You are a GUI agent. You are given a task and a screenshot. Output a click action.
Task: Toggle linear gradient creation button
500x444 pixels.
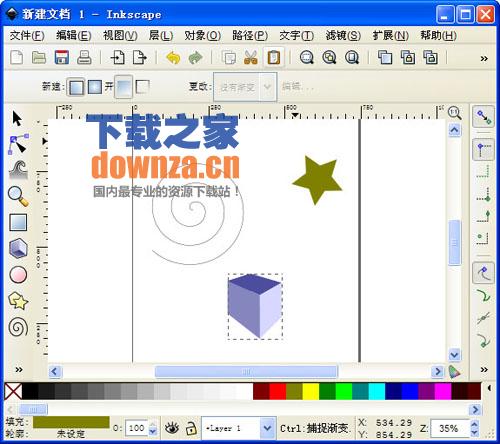[76, 87]
